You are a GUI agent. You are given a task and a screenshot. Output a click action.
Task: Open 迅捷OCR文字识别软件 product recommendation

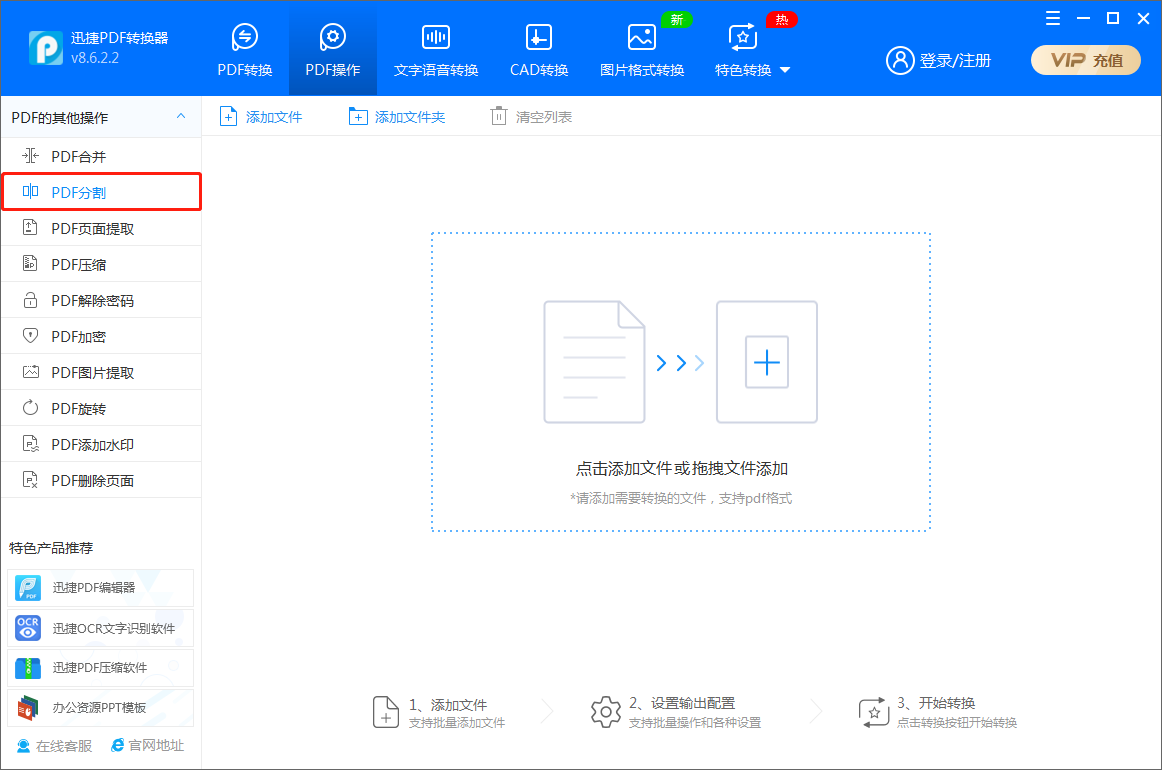point(101,628)
